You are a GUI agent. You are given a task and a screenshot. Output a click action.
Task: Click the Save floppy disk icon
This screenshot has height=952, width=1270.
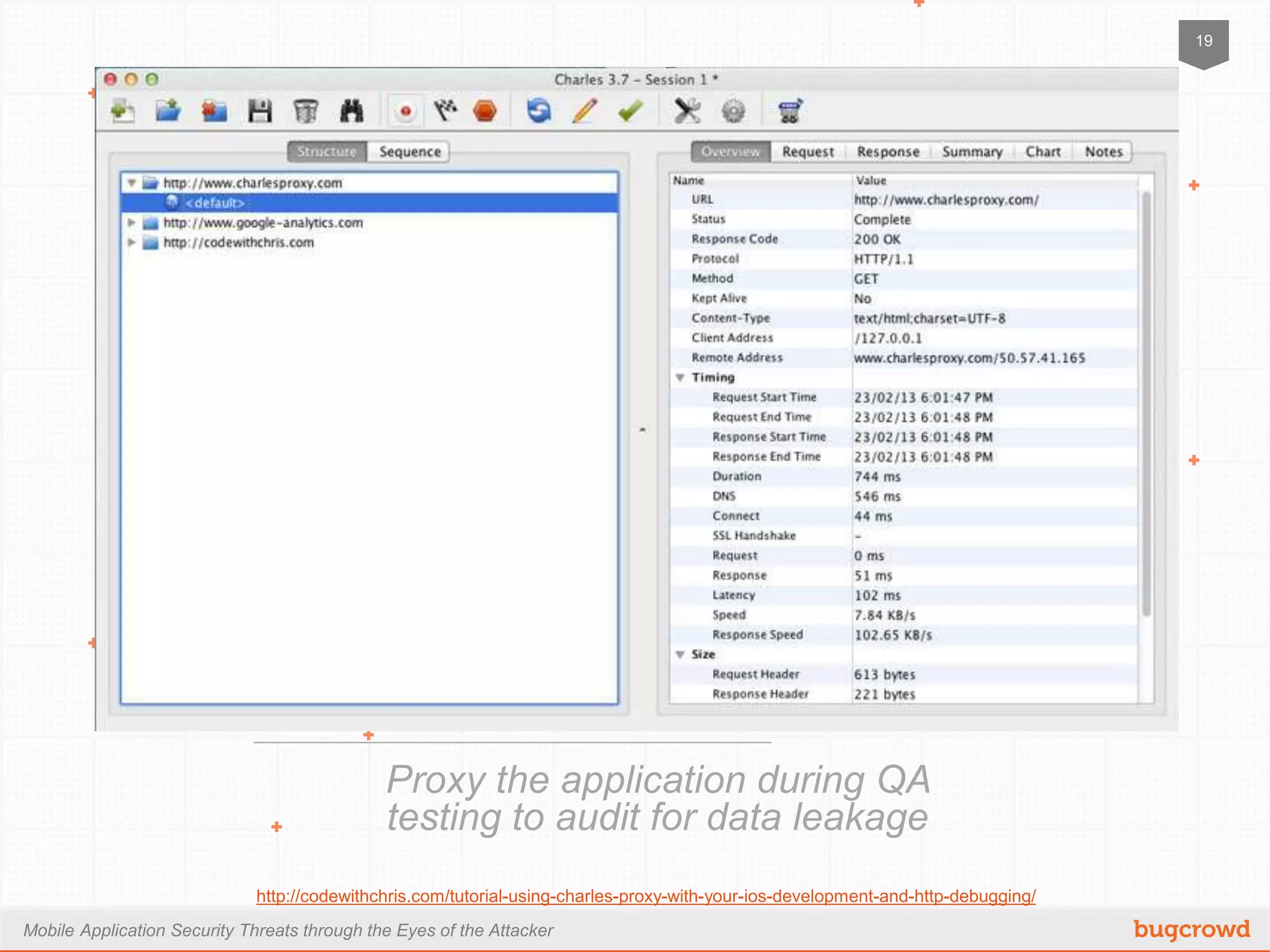[x=260, y=112]
